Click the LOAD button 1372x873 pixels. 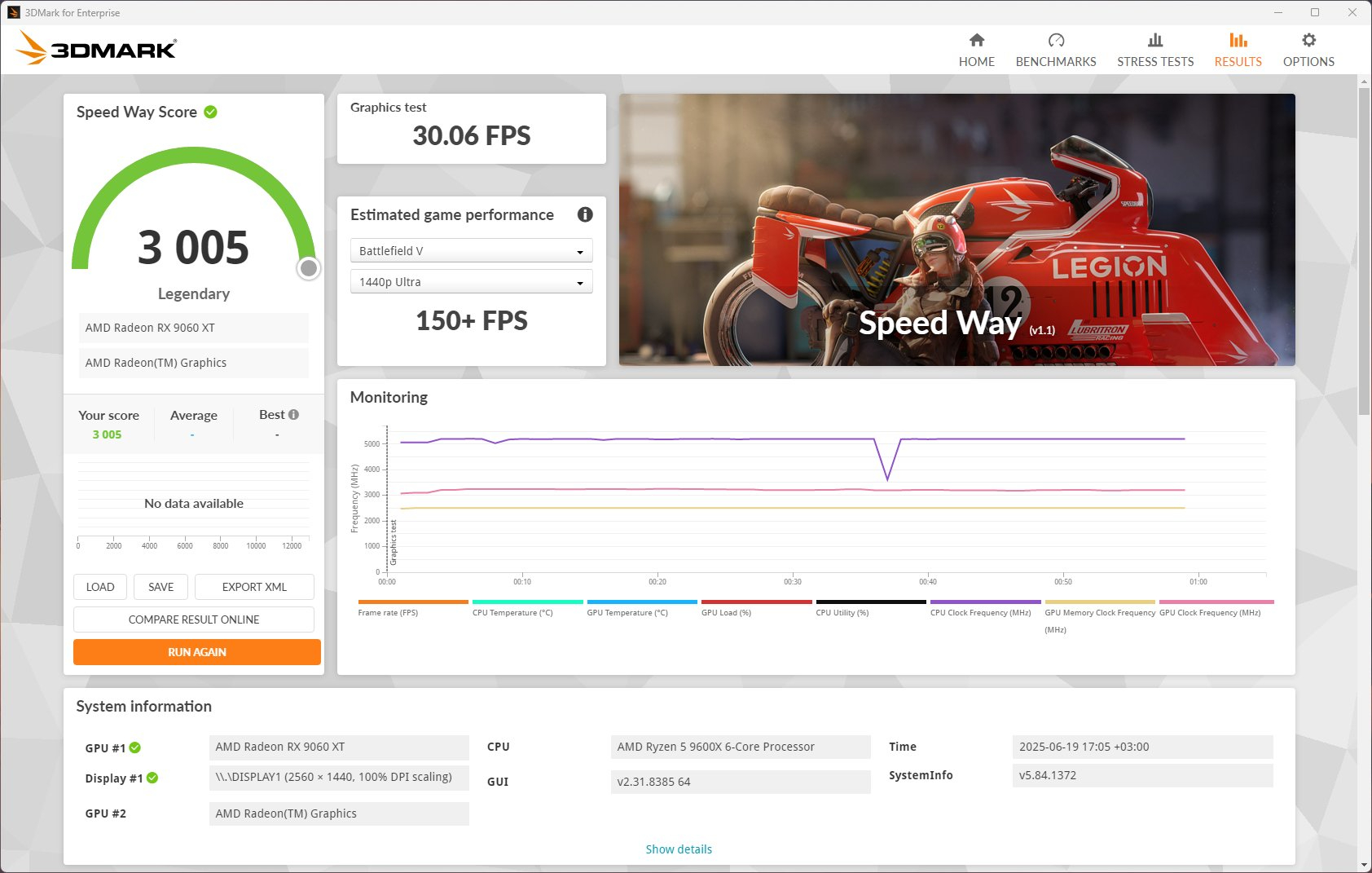(x=100, y=587)
